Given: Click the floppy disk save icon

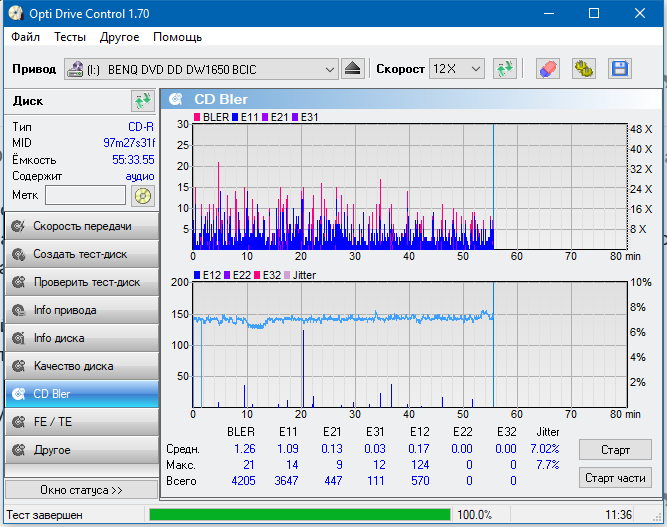Looking at the screenshot, I should coord(619,69).
